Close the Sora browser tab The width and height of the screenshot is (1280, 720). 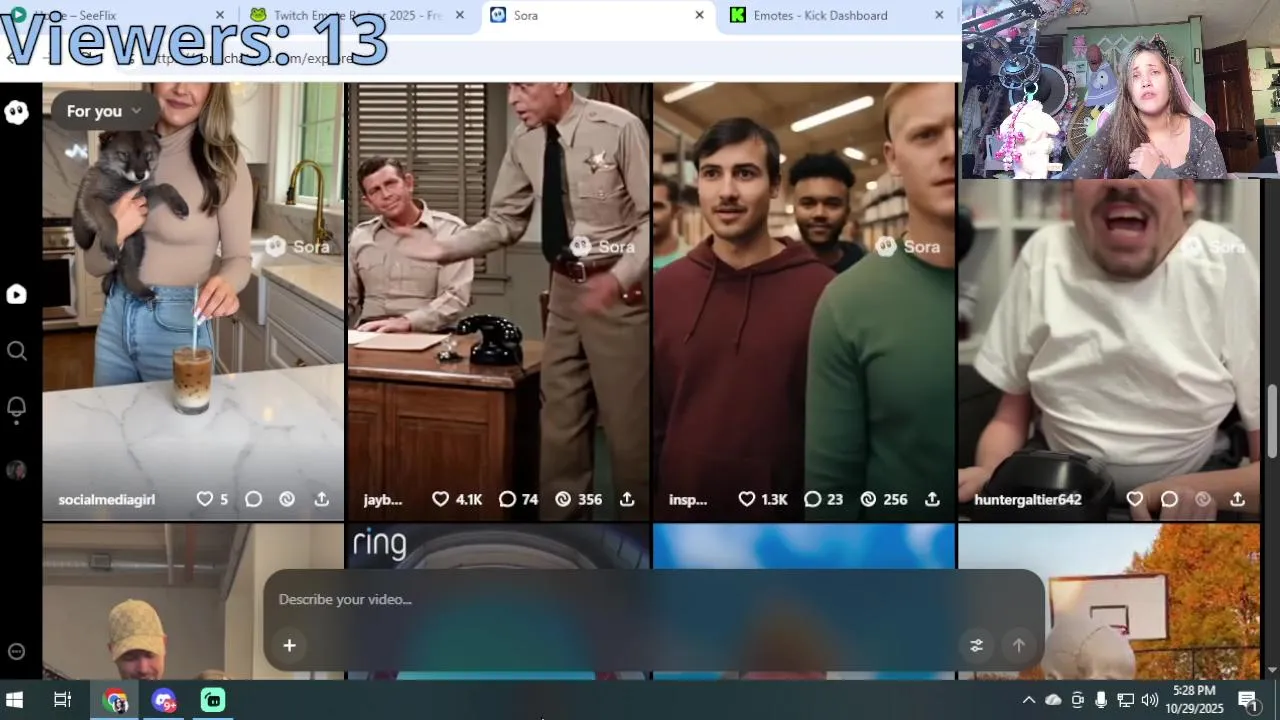click(700, 15)
